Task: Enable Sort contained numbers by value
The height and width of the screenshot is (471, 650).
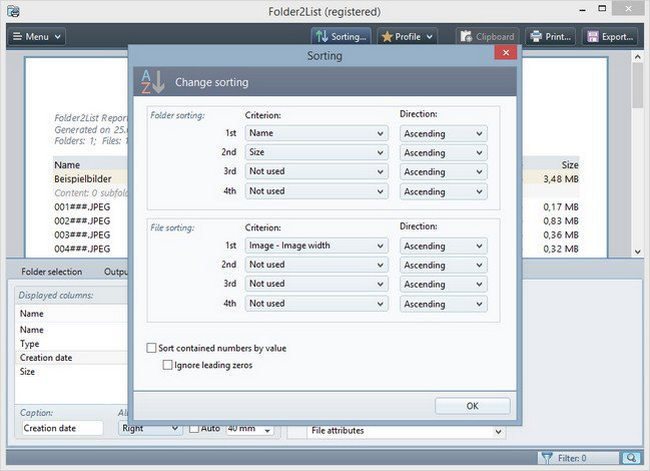Action: point(152,348)
